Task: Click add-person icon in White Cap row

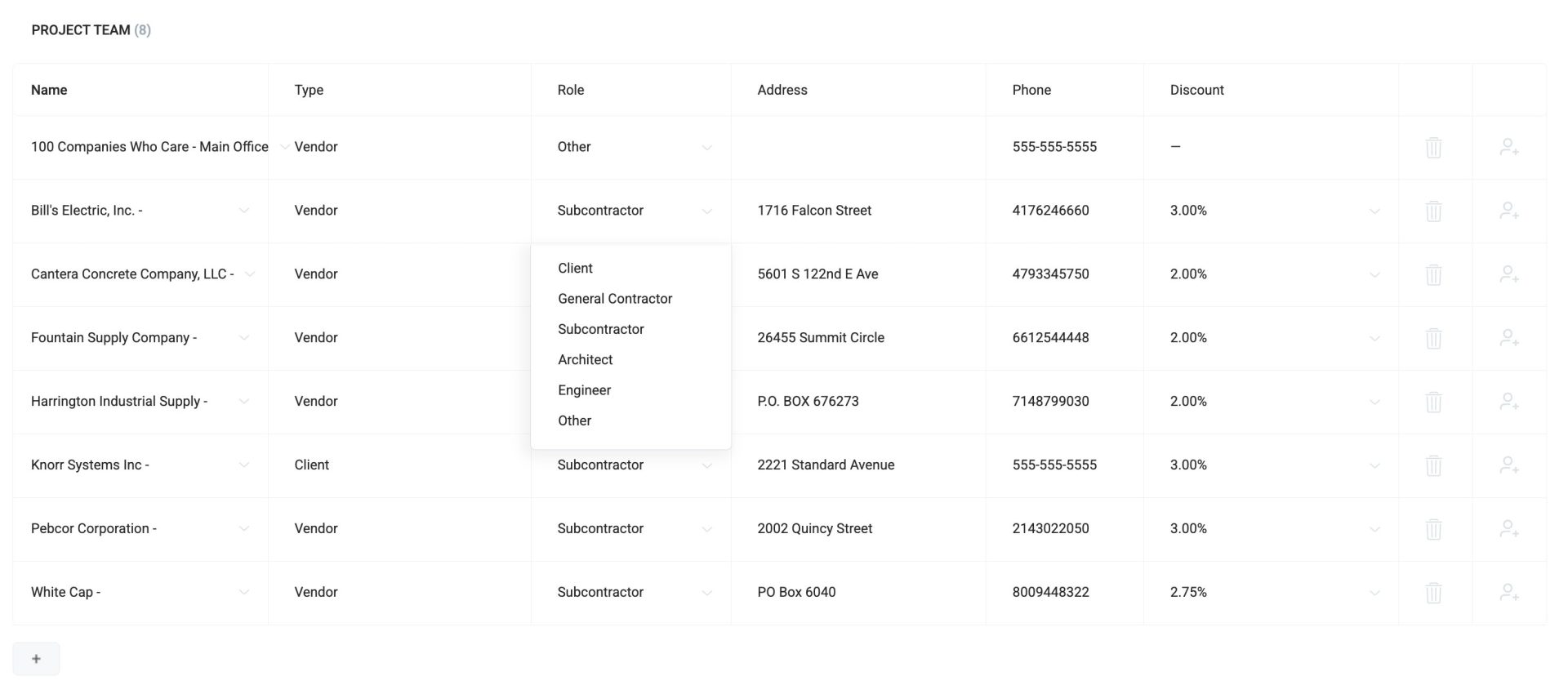Action: coord(1509,593)
